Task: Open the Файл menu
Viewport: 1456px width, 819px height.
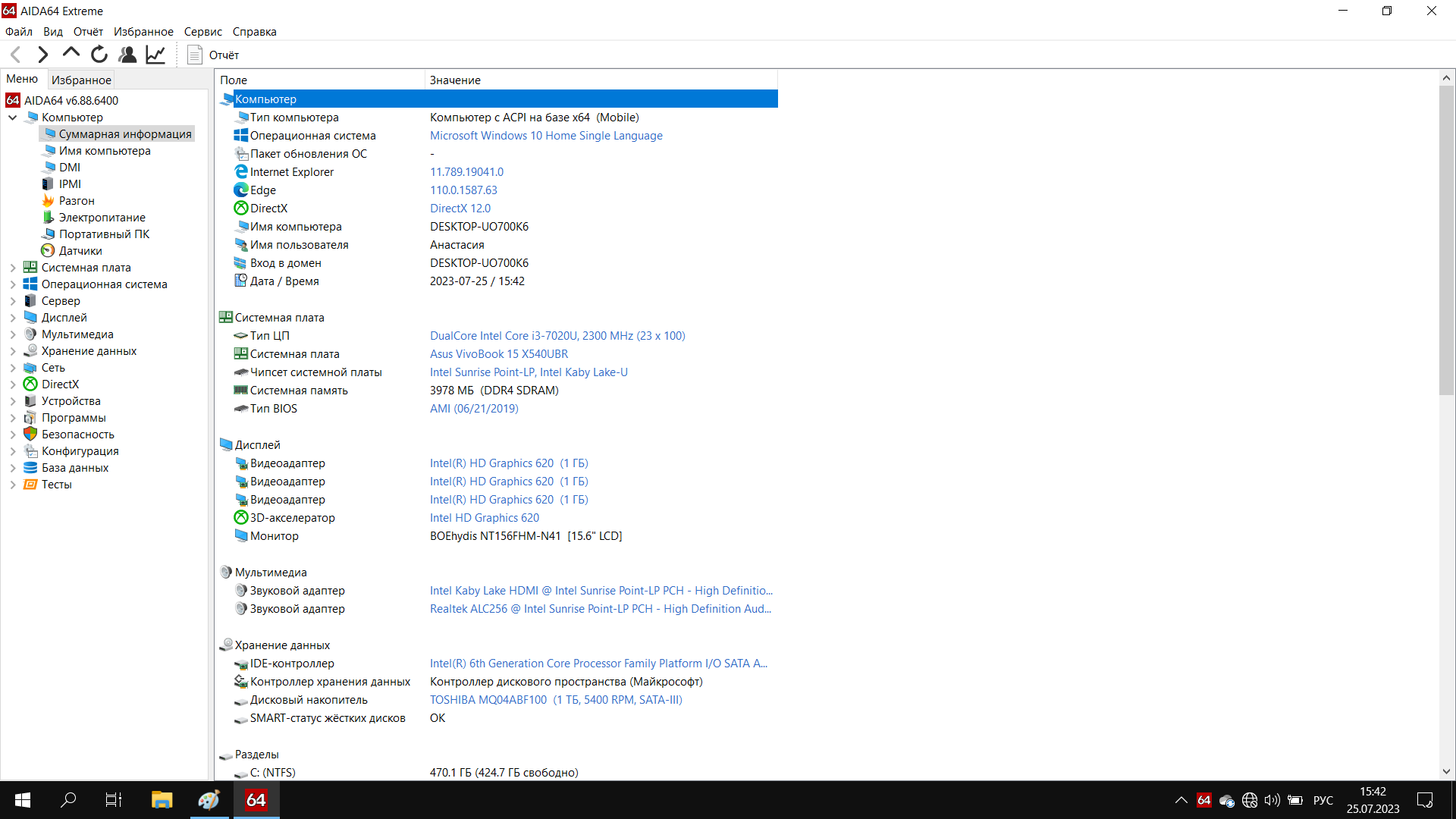Action: coord(19,32)
